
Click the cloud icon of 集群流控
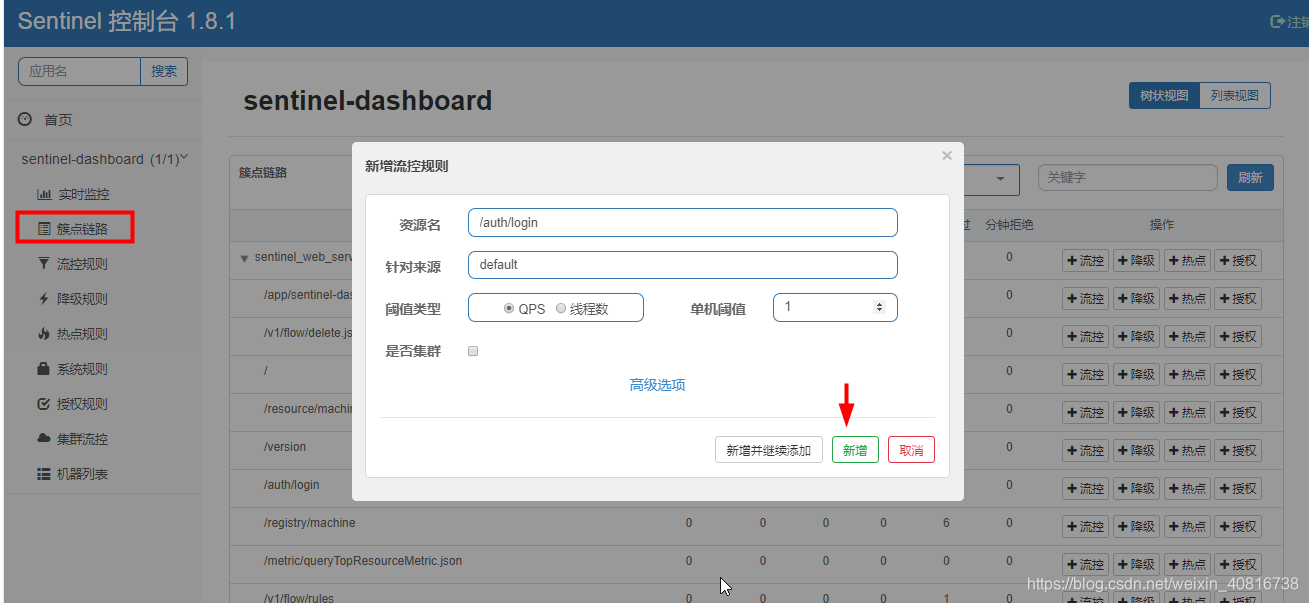tap(44, 439)
